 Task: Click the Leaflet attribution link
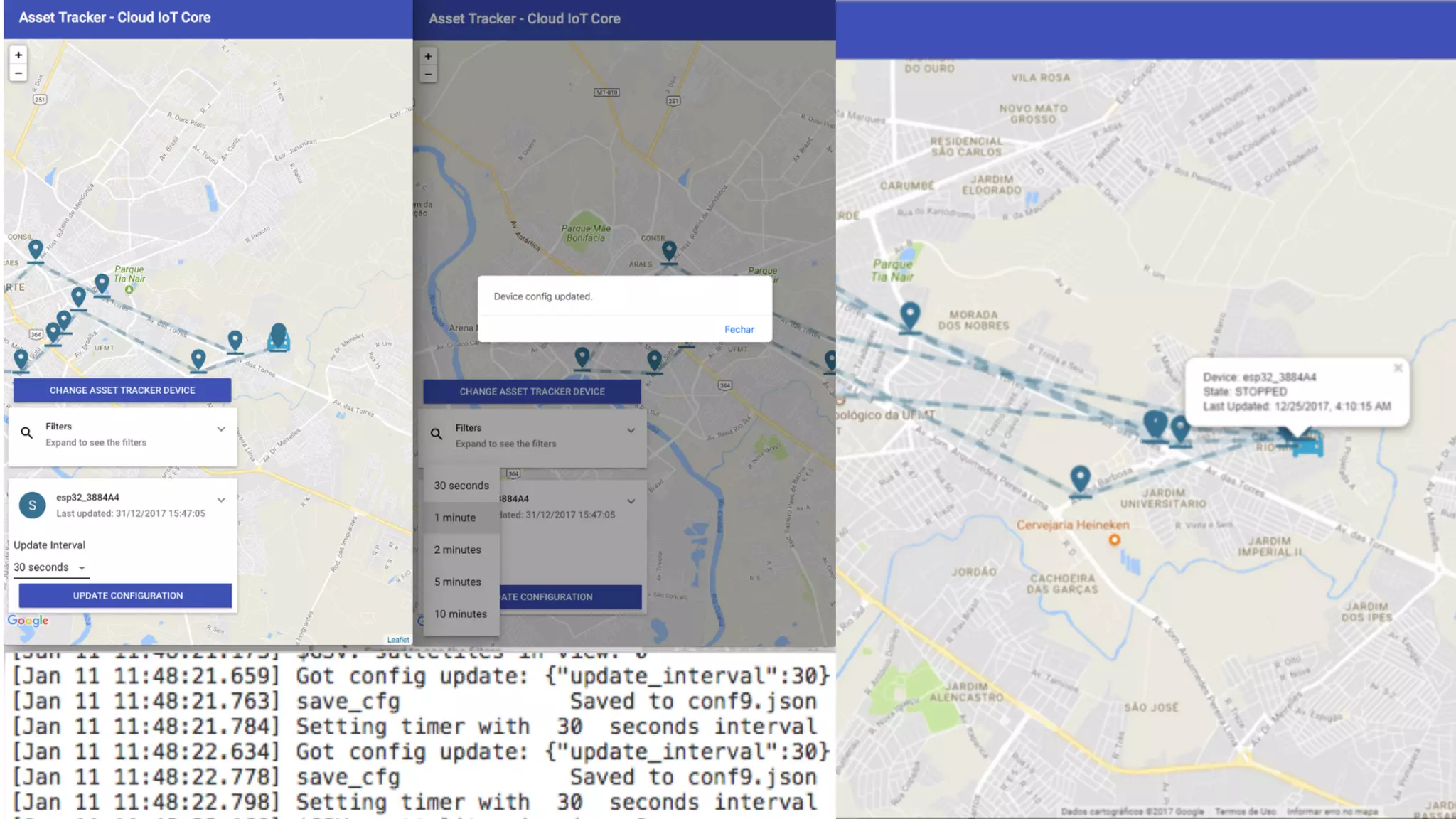(398, 640)
